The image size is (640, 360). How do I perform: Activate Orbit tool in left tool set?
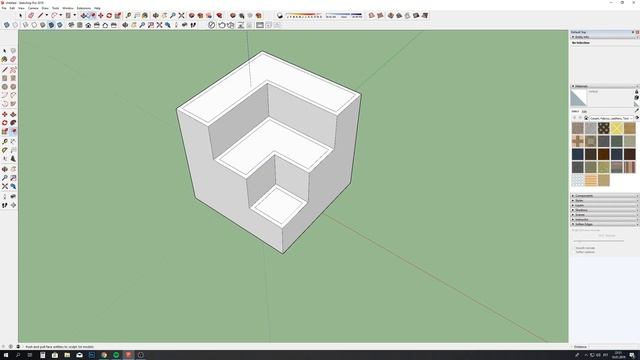[4, 169]
